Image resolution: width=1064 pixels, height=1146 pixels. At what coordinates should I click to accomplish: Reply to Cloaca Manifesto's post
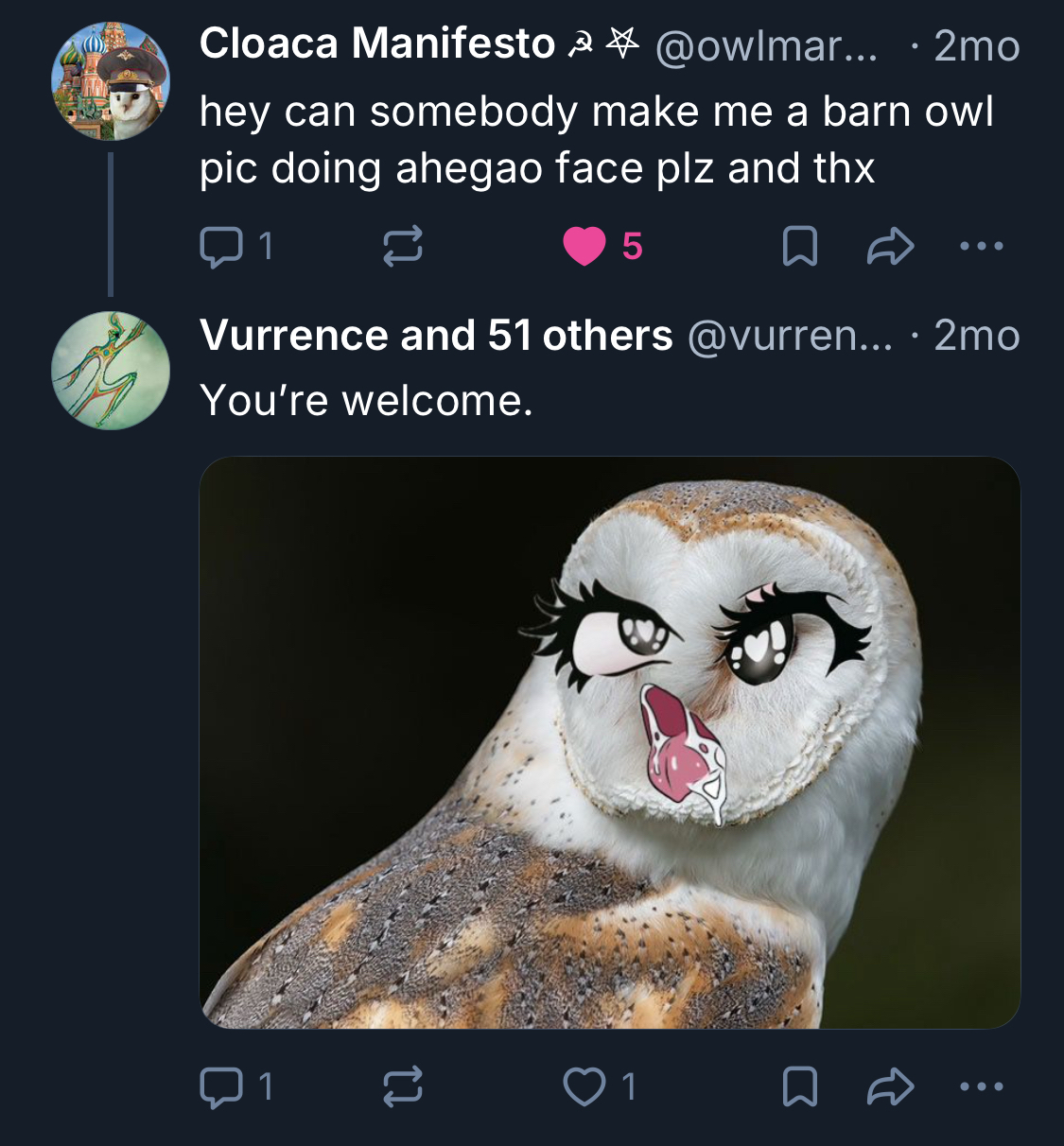(221, 247)
